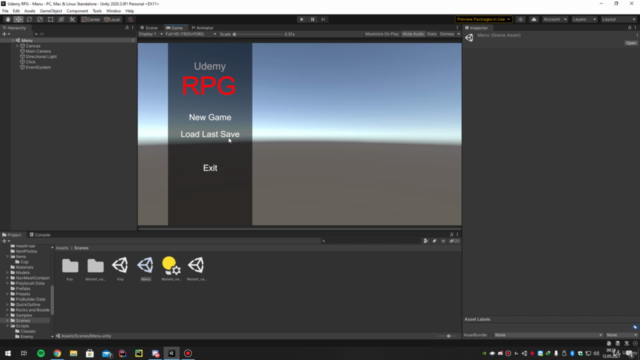The image size is (640, 360).
Task: Open Full HD resolution dropdown
Action: [191, 34]
